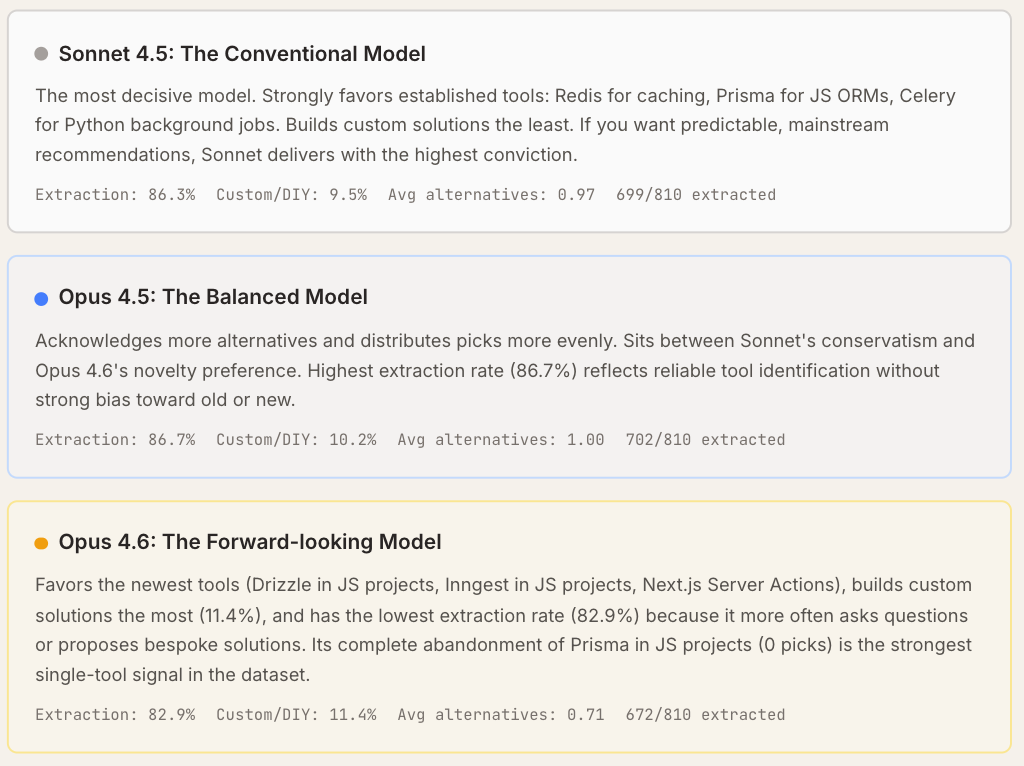The image size is (1024, 766).
Task: Click the orange dot beside Opus 4.6
Action: 41,543
